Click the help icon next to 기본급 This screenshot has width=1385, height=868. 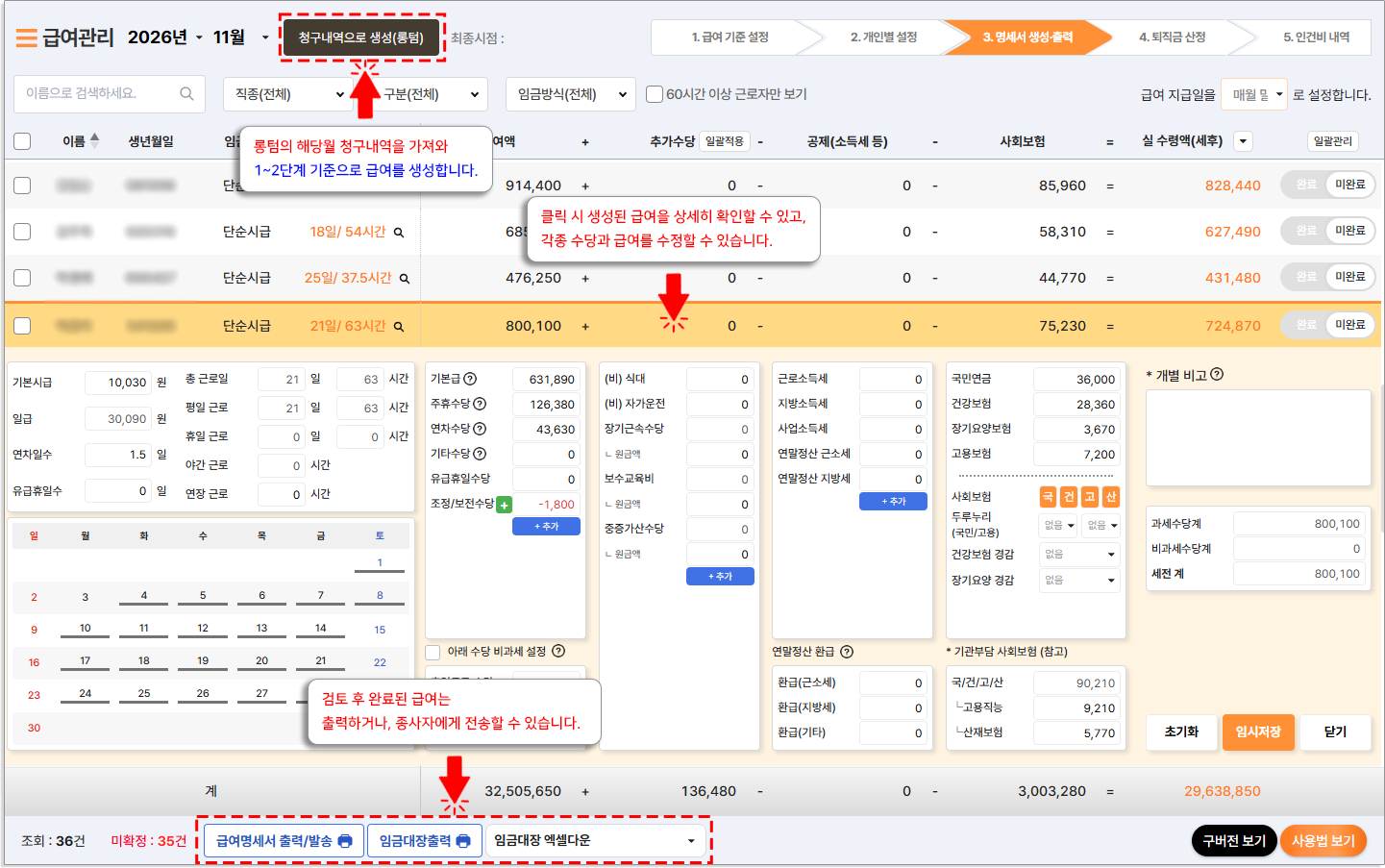(471, 379)
